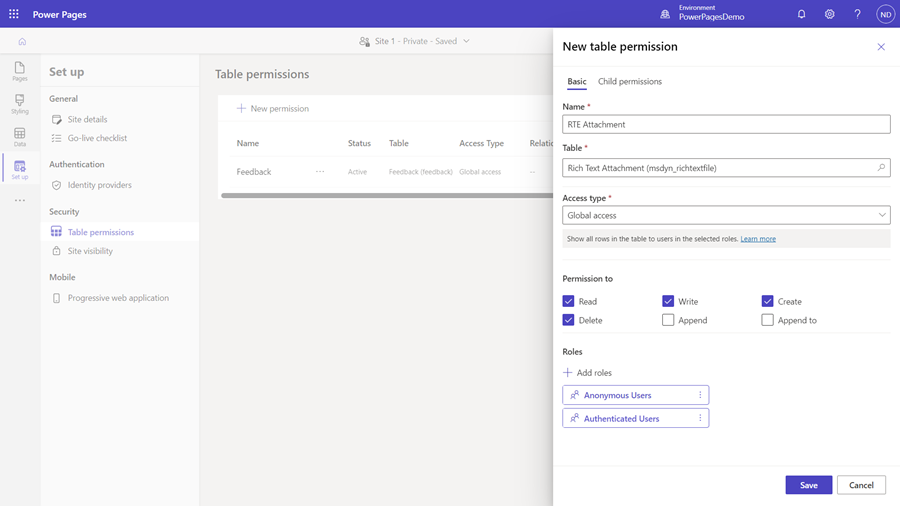Expand the Access type dropdown
This screenshot has height=506, width=900.
click(x=726, y=215)
